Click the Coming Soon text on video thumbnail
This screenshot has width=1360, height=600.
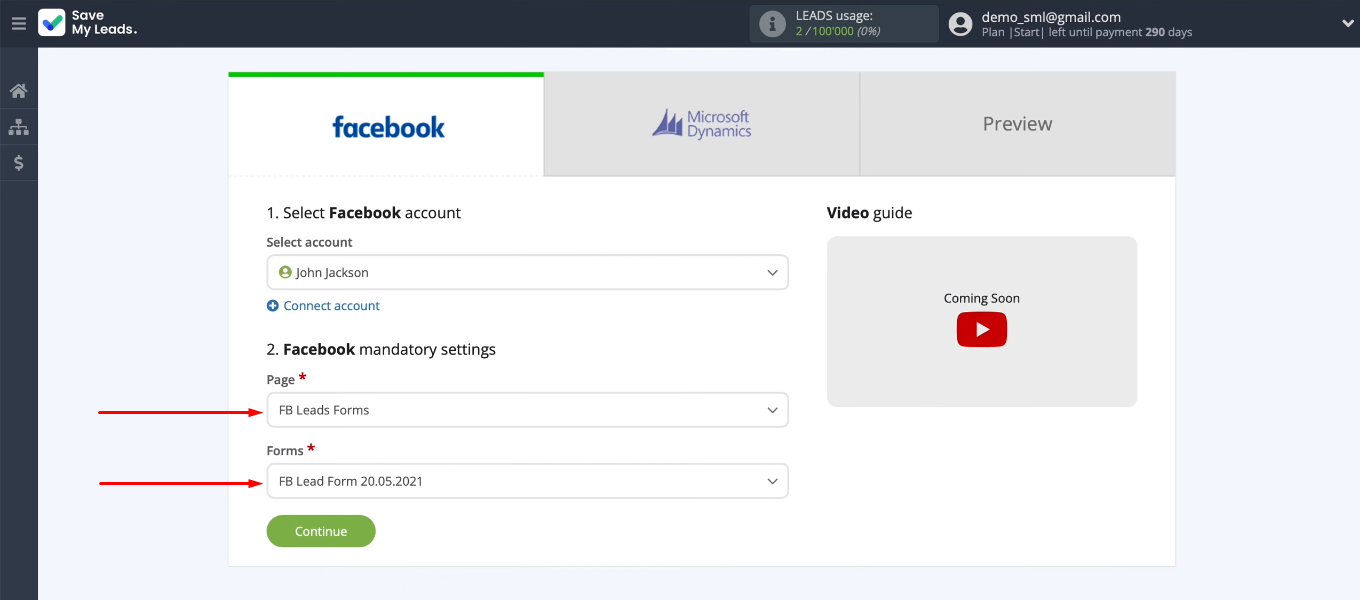(x=981, y=298)
